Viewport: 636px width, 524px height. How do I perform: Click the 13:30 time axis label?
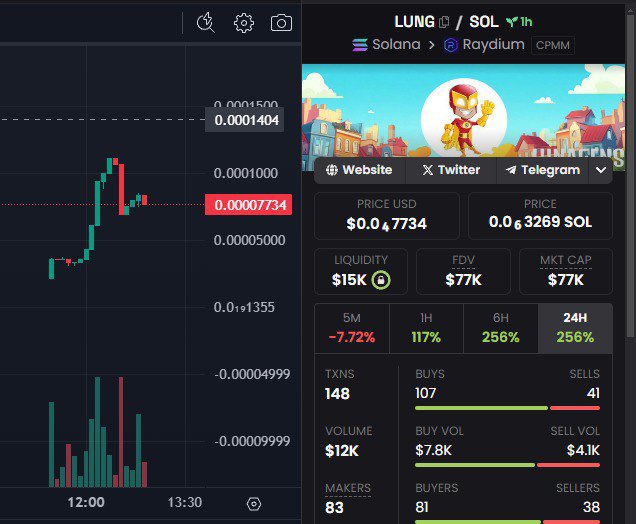pos(185,503)
